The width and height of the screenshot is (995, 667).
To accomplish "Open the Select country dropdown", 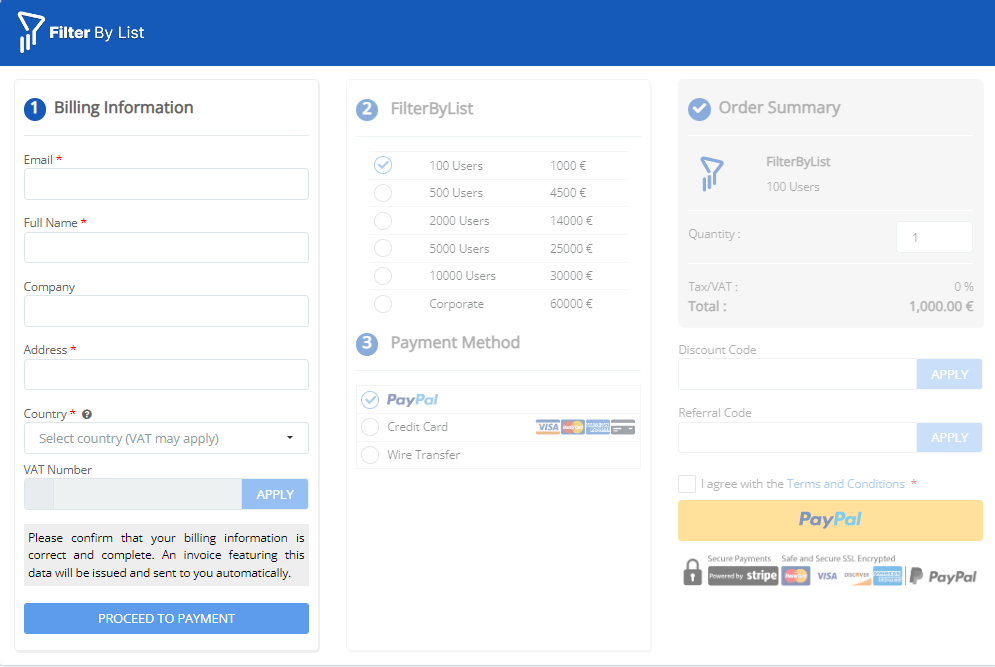I will tap(166, 438).
